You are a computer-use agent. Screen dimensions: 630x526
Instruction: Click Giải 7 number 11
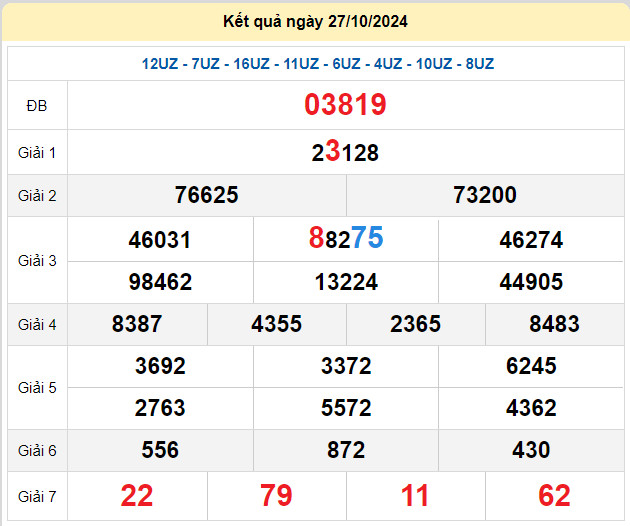[415, 496]
